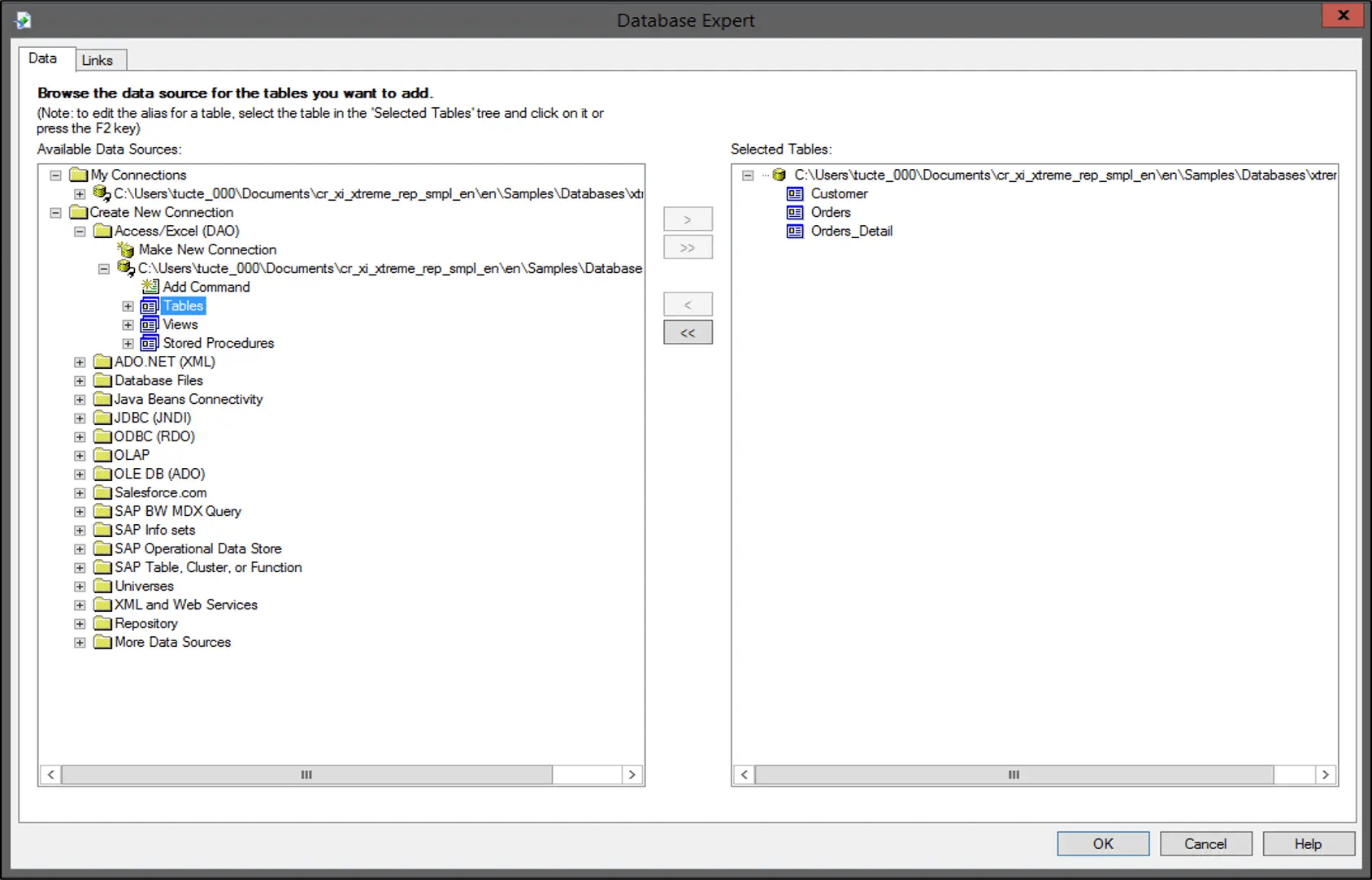Image resolution: width=1372 pixels, height=880 pixels.
Task: Click the Make New Connection icon
Action: [x=126, y=249]
